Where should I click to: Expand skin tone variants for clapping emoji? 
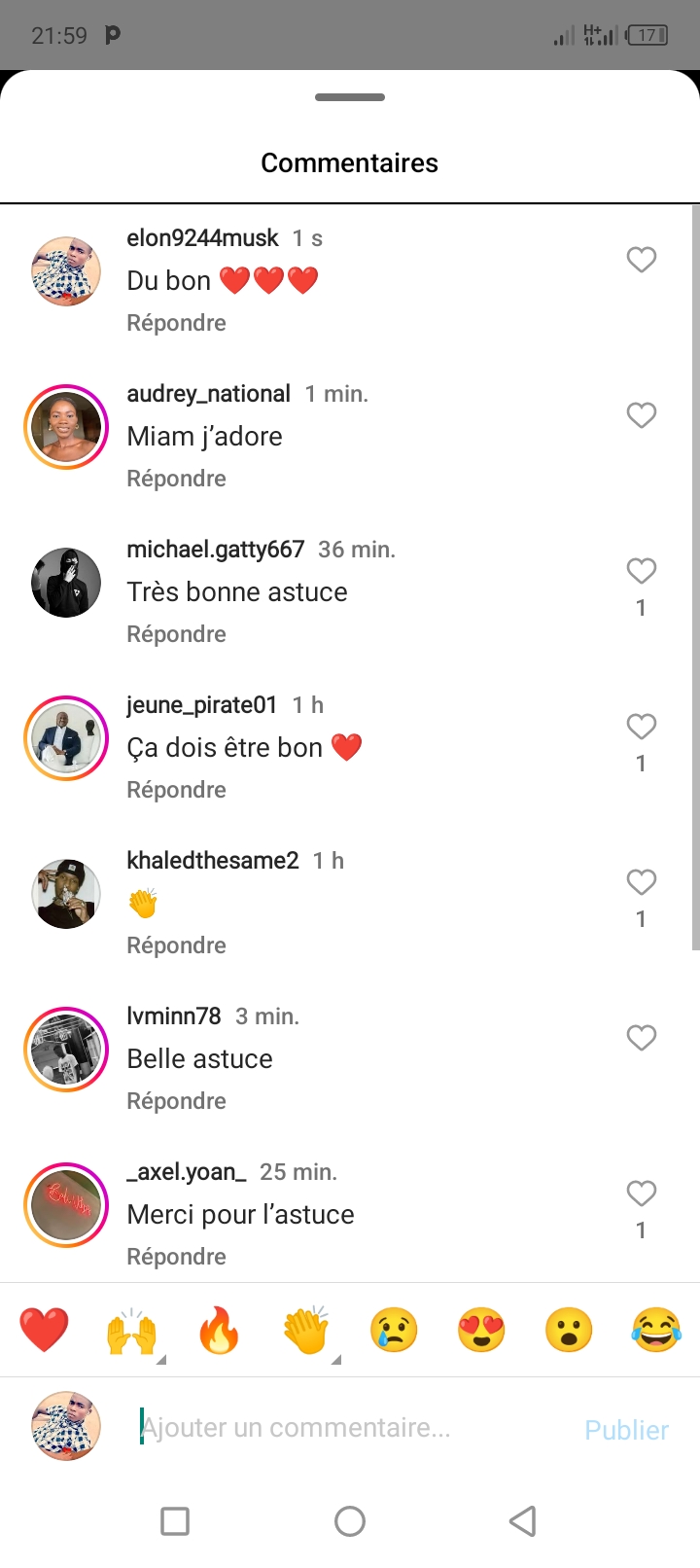(x=335, y=1359)
